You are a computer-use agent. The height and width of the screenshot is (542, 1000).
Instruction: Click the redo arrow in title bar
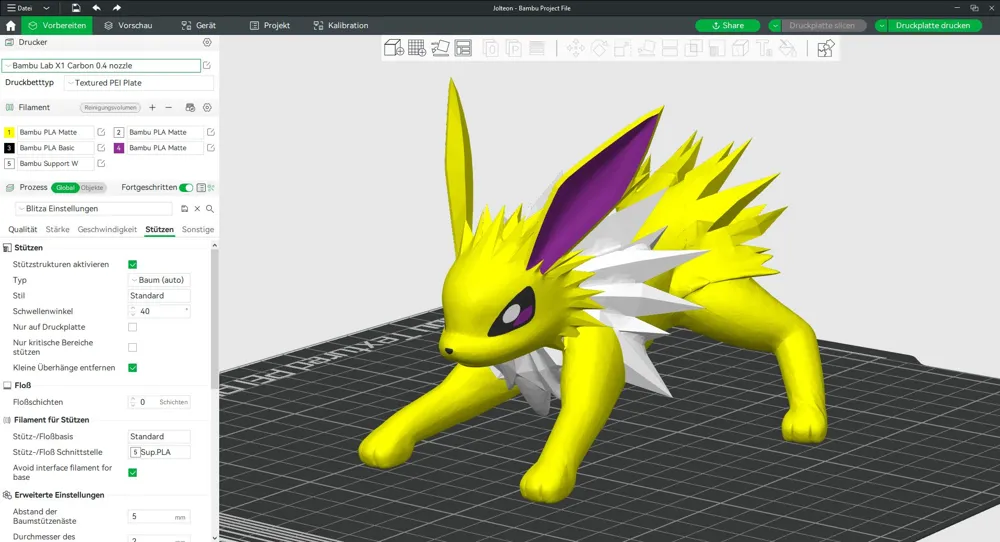click(117, 8)
